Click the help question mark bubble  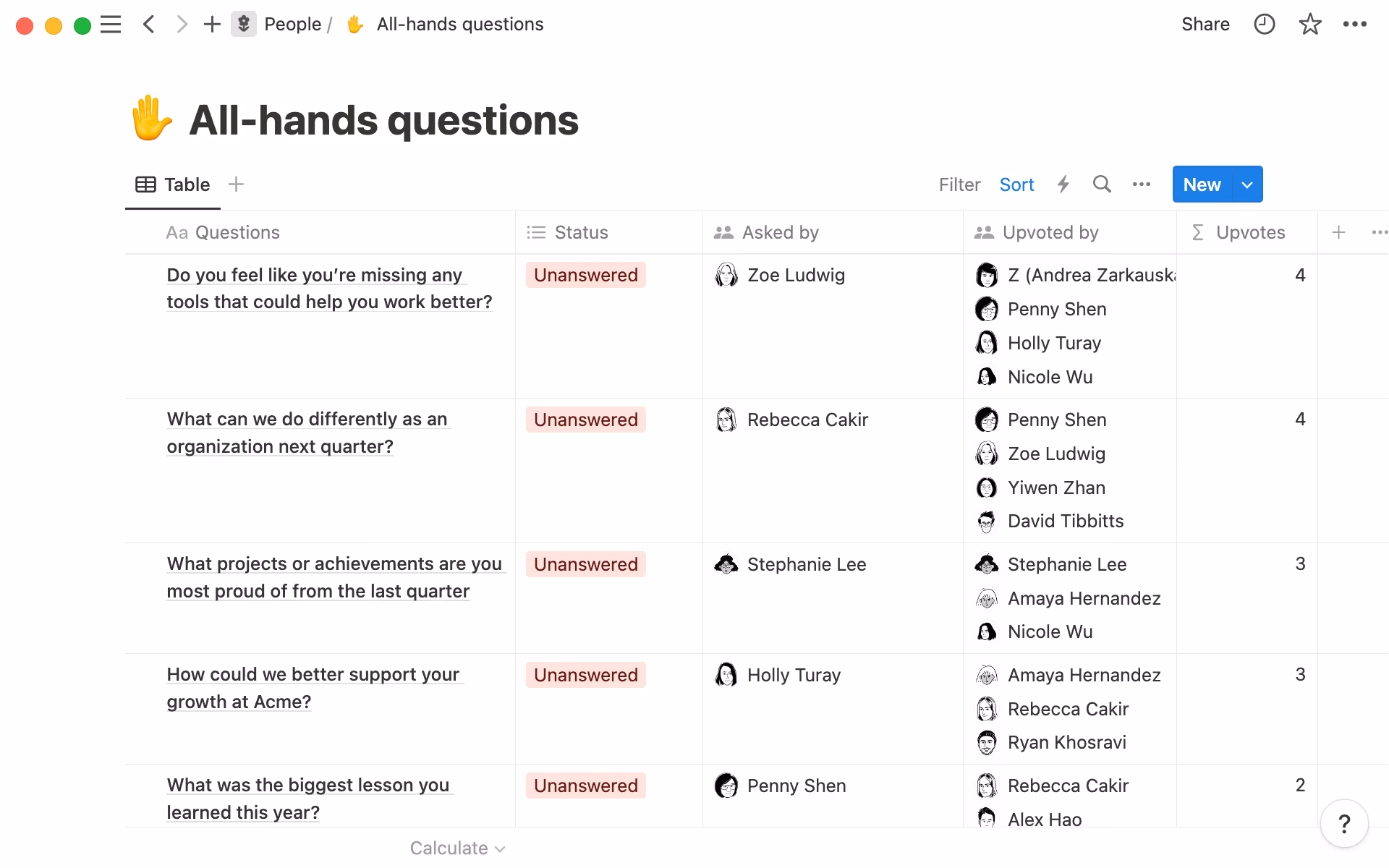[1344, 823]
